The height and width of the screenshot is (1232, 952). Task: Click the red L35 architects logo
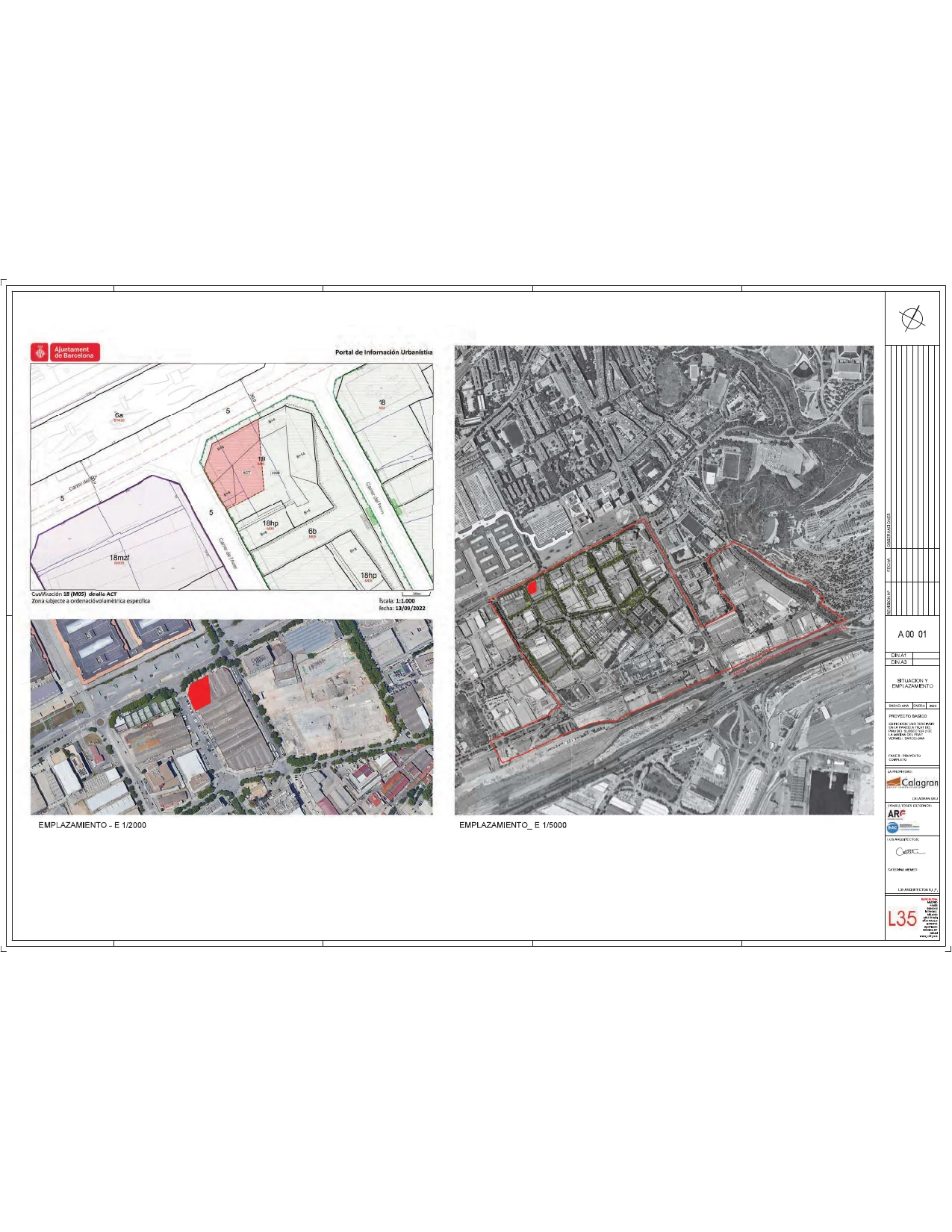[x=902, y=918]
